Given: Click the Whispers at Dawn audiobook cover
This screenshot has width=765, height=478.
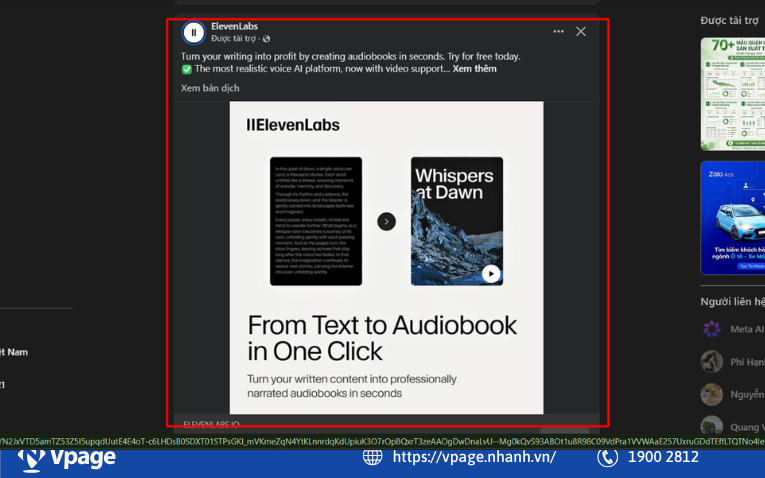Looking at the screenshot, I should click(456, 221).
